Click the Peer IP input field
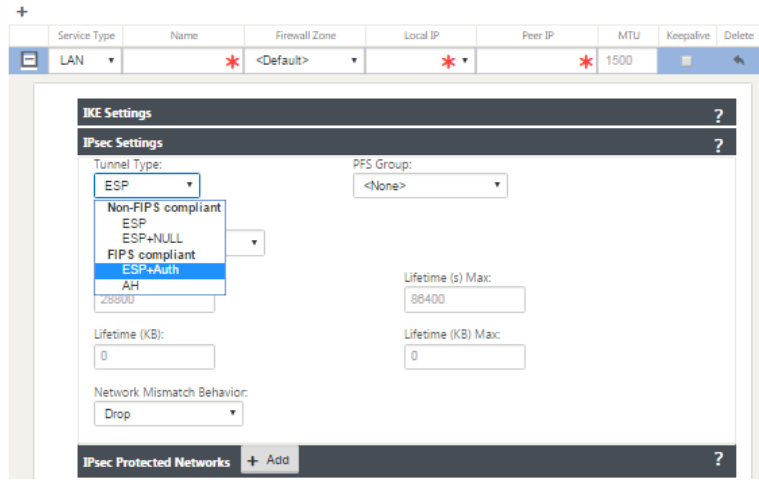 pos(529,61)
